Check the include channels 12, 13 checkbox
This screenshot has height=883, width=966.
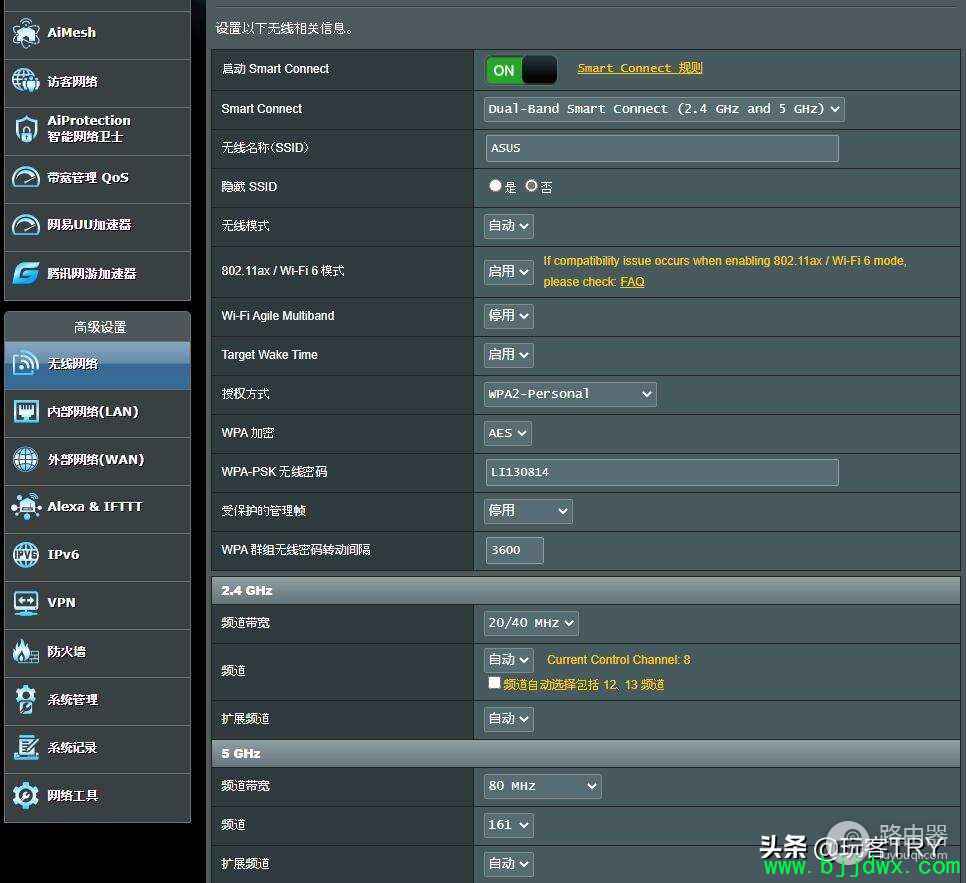494,683
